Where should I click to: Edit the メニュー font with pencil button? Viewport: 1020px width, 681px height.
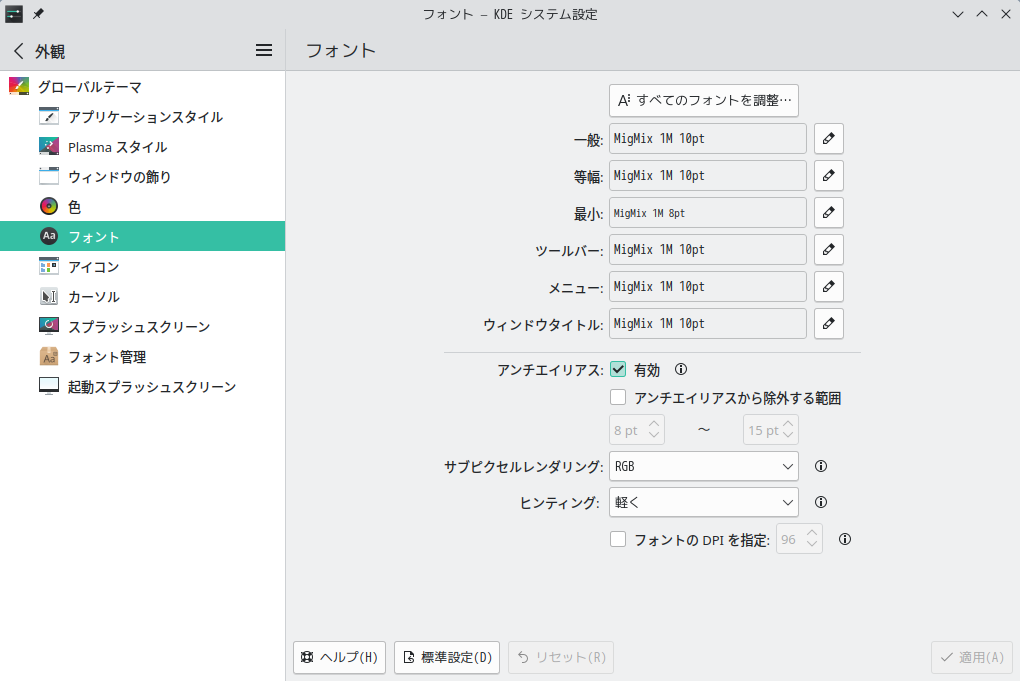tap(828, 287)
